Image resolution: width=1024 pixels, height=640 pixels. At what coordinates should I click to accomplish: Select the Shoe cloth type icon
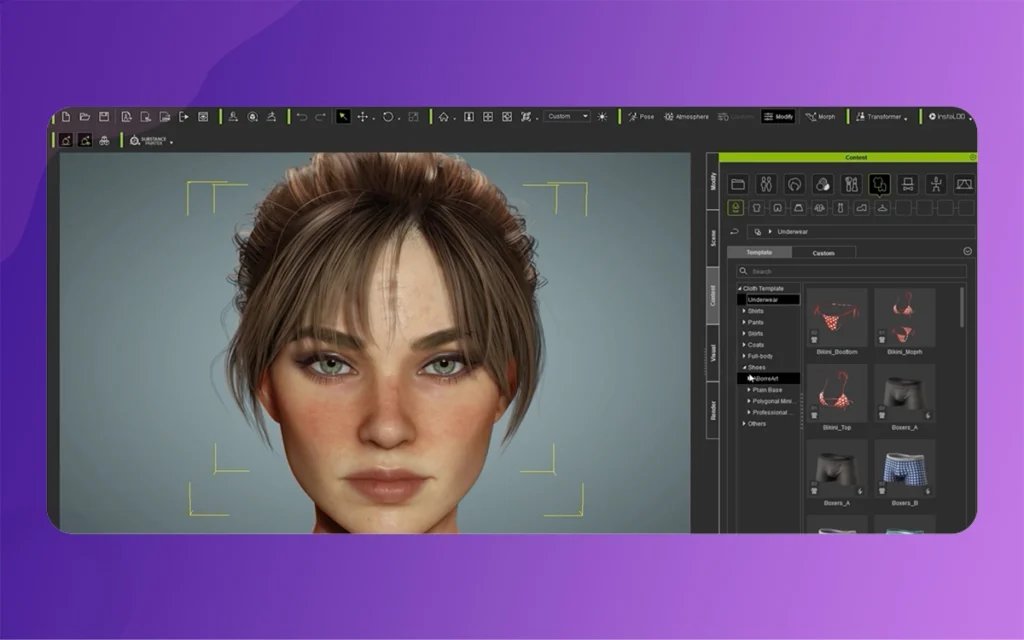(861, 208)
